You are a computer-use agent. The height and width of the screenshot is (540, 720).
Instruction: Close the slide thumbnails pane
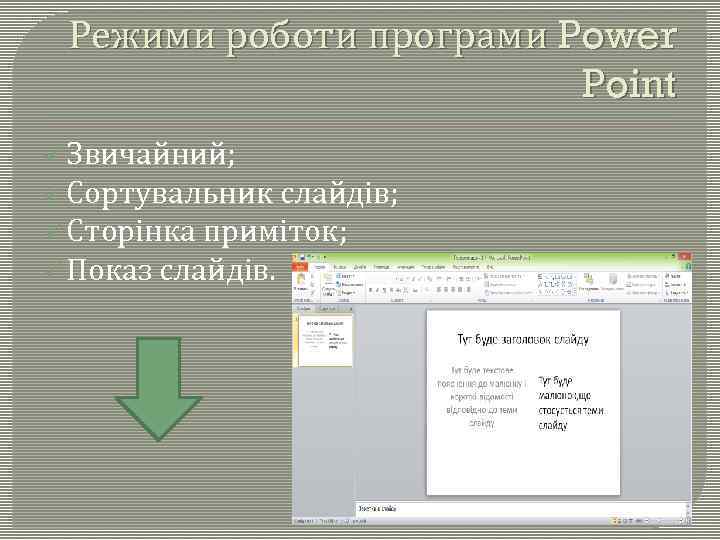coord(350,309)
